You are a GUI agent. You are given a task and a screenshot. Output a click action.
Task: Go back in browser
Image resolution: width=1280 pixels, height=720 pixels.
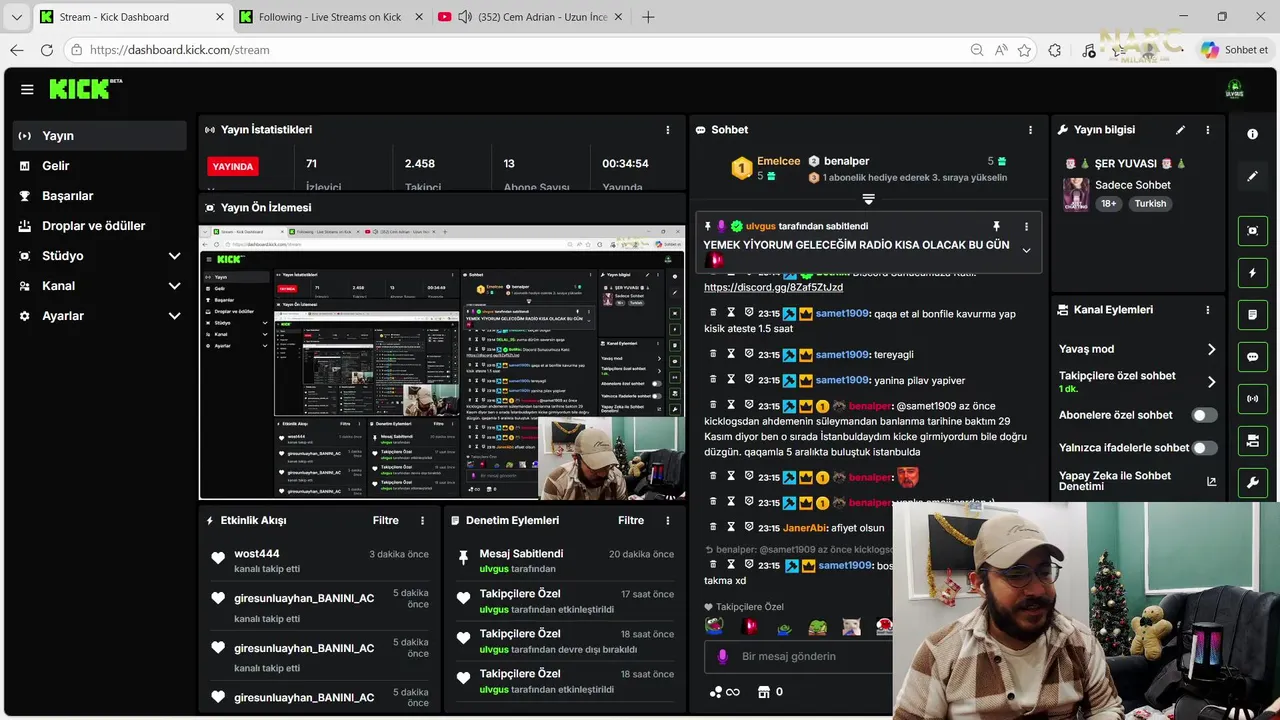tap(17, 50)
